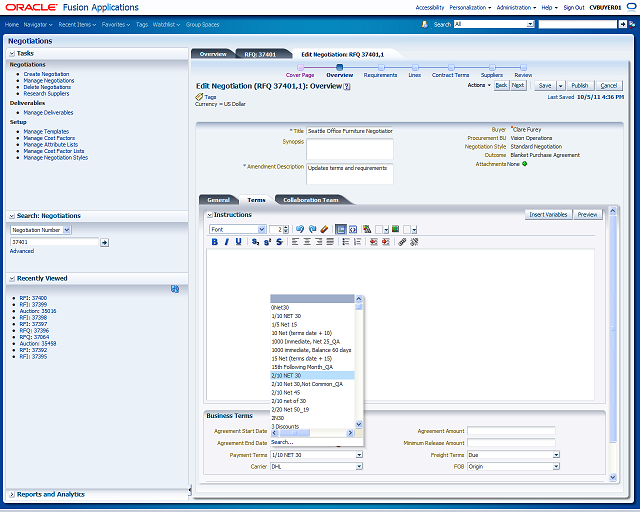Click the Publish button

coord(580,86)
